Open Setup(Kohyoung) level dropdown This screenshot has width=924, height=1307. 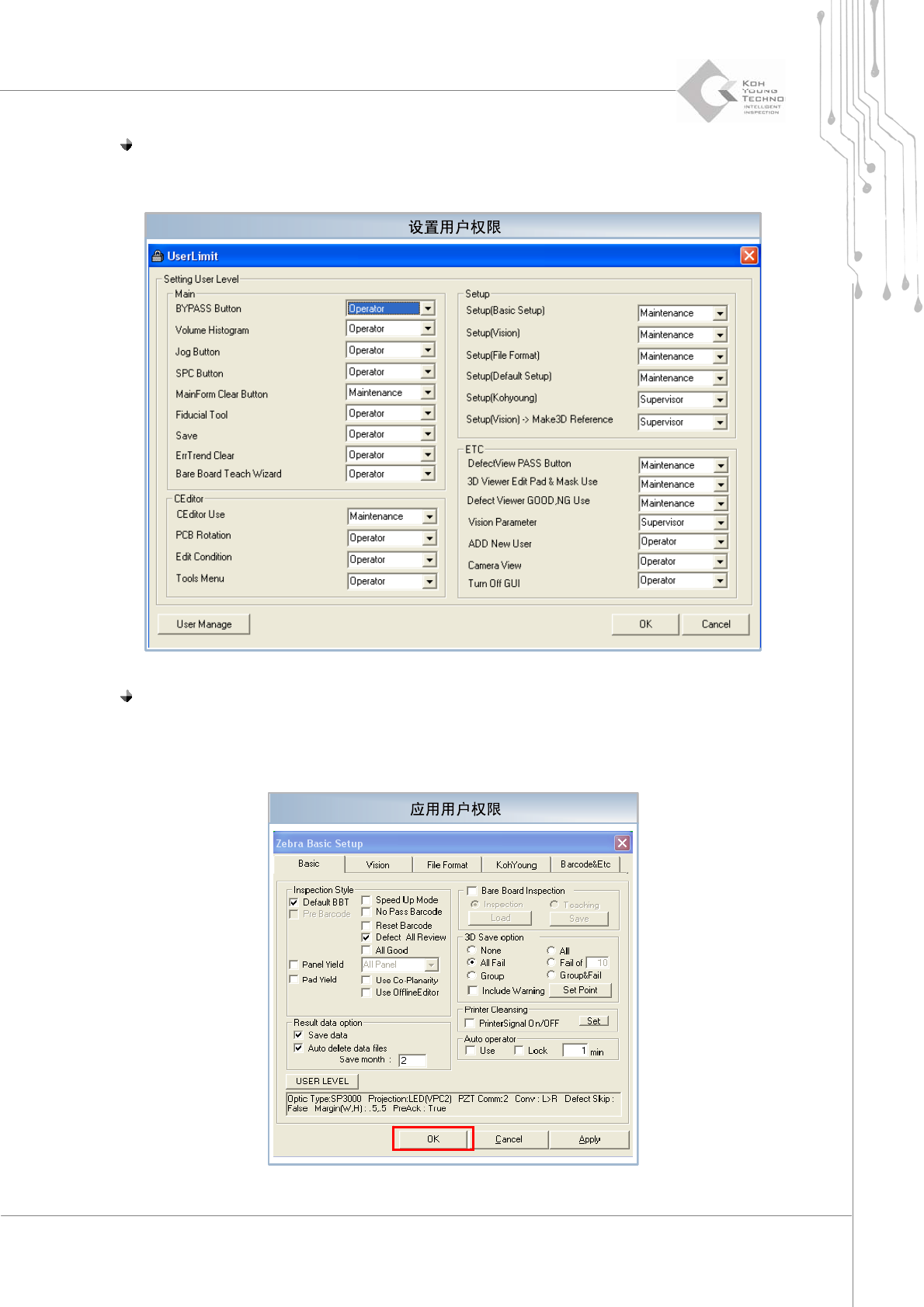[x=720, y=399]
